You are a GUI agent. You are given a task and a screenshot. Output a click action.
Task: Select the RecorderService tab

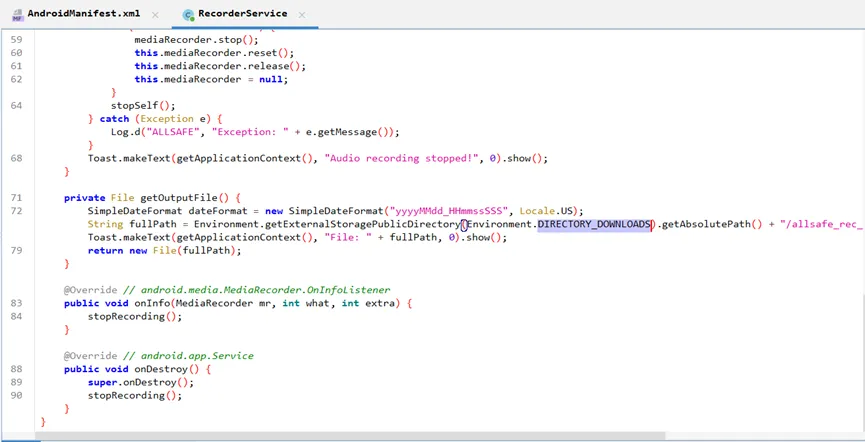(243, 13)
